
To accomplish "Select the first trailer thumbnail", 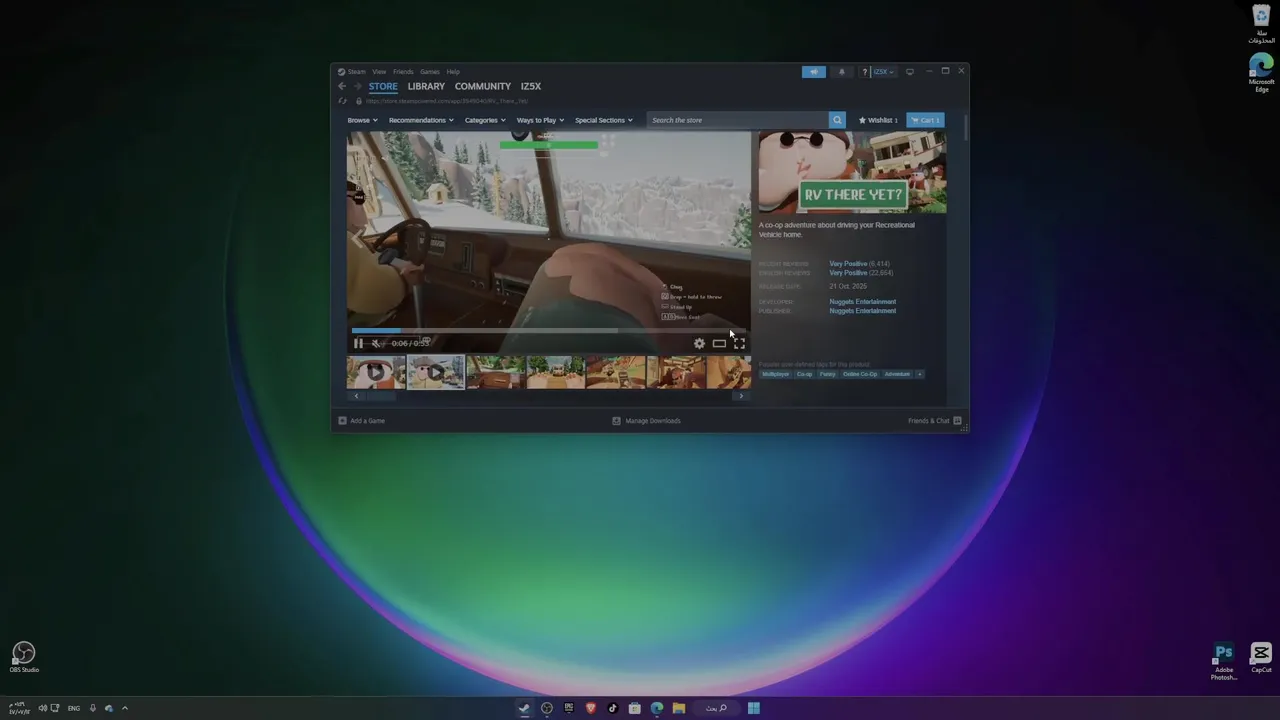I will point(376,372).
